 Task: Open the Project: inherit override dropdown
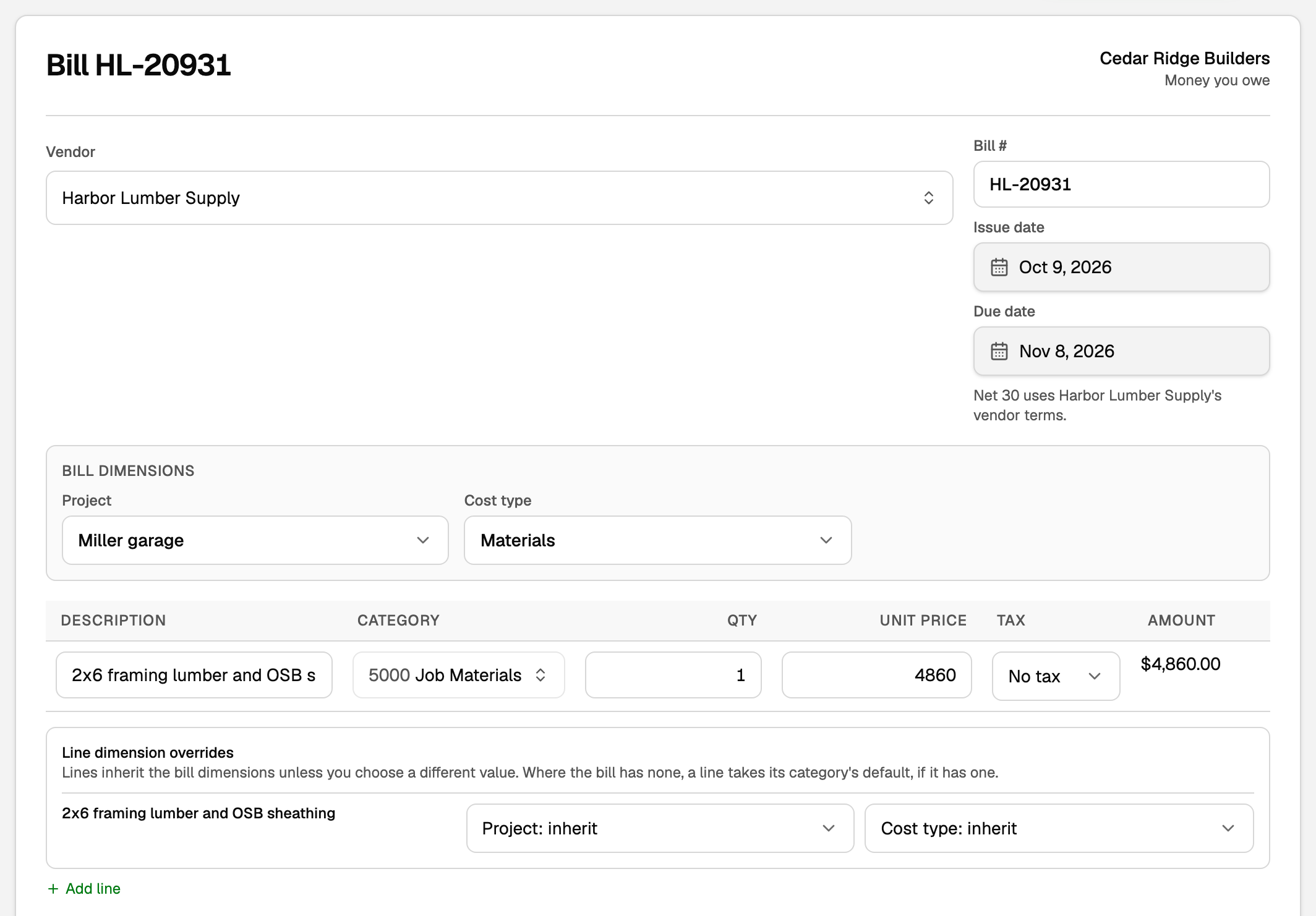(x=660, y=828)
